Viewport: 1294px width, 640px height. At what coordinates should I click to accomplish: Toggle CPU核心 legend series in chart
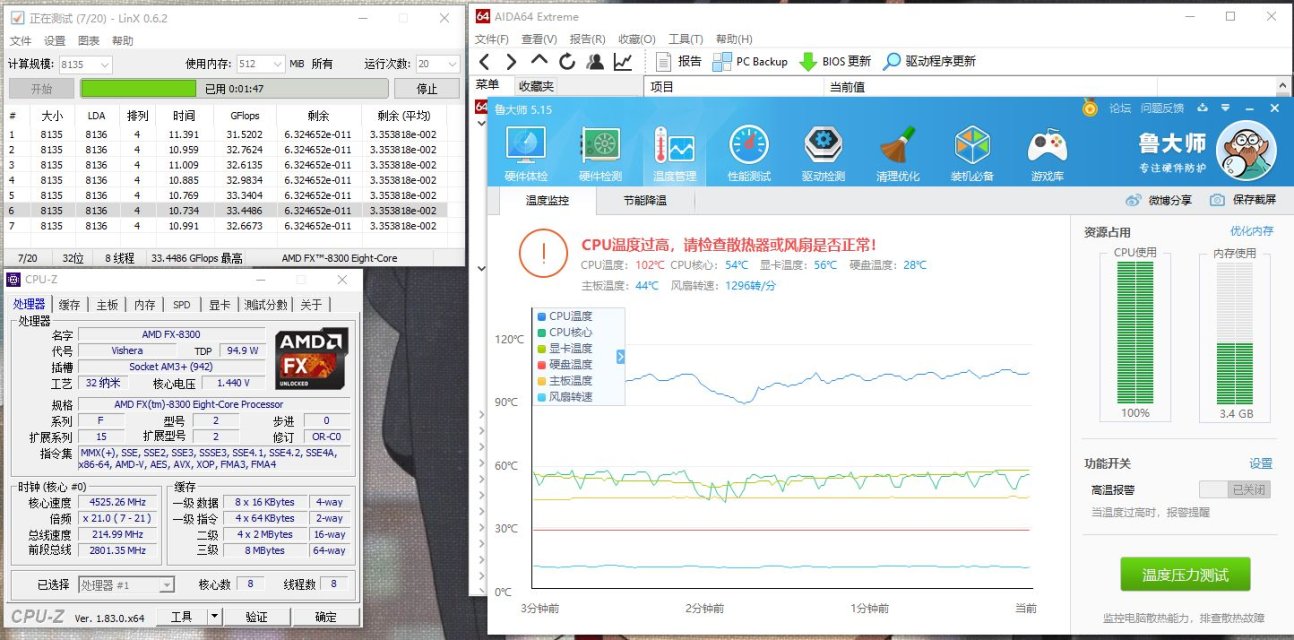tap(564, 332)
